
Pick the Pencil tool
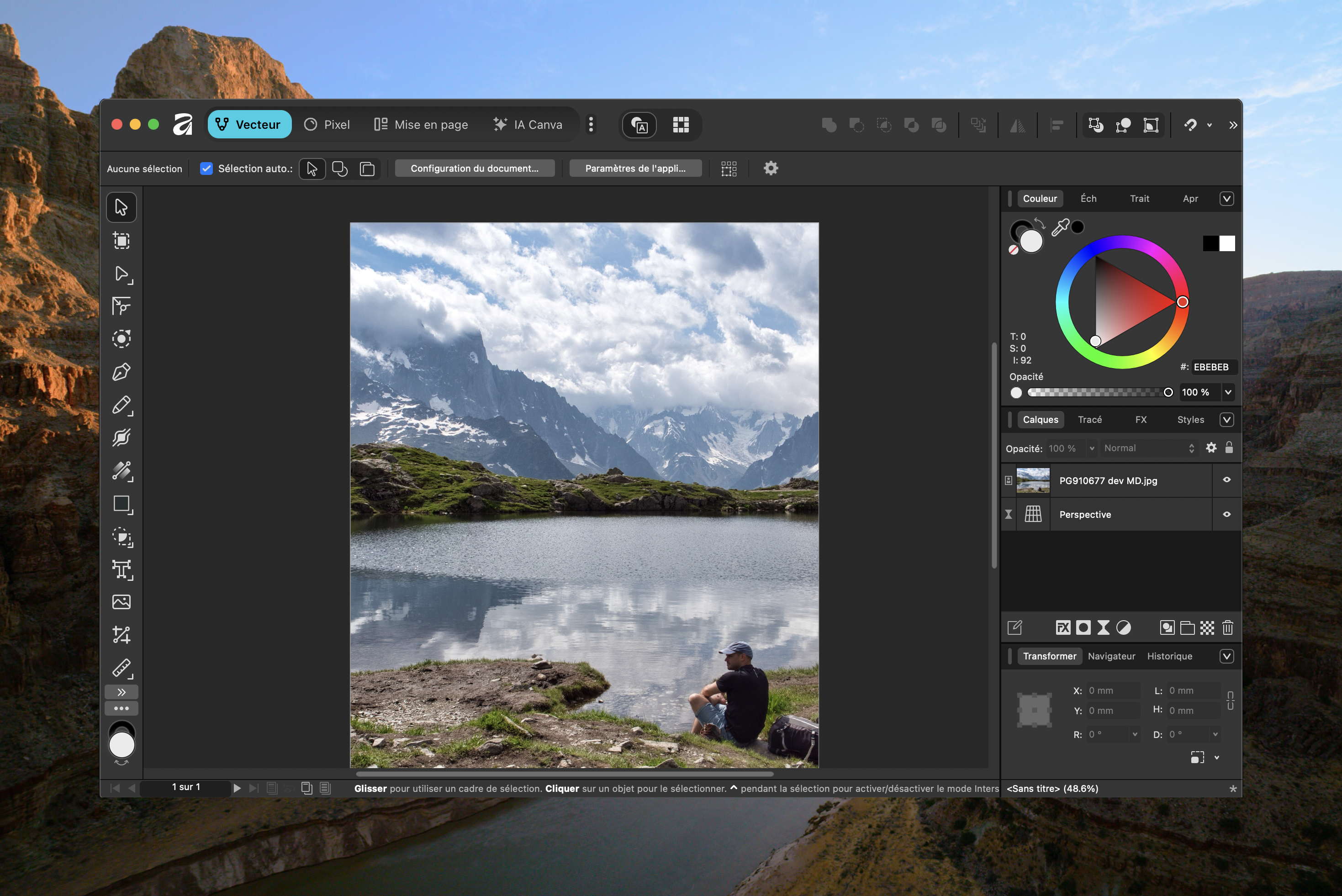[x=121, y=406]
